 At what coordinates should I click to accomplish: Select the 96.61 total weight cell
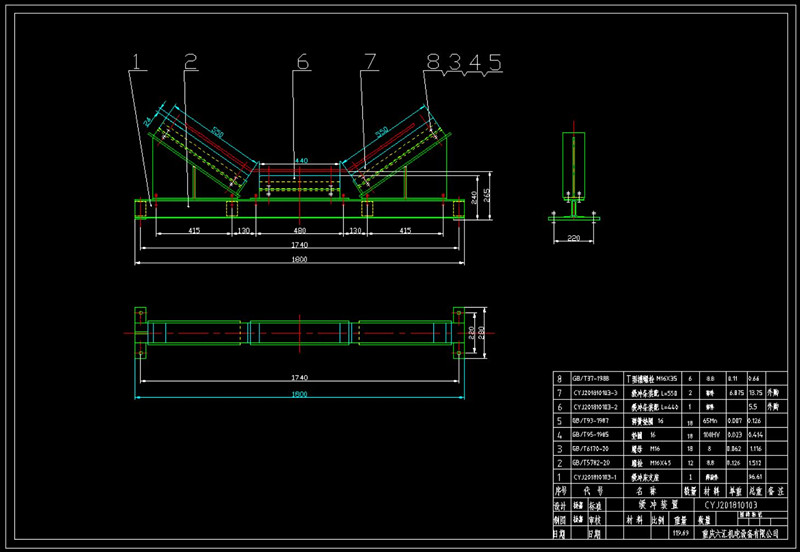tap(756, 478)
